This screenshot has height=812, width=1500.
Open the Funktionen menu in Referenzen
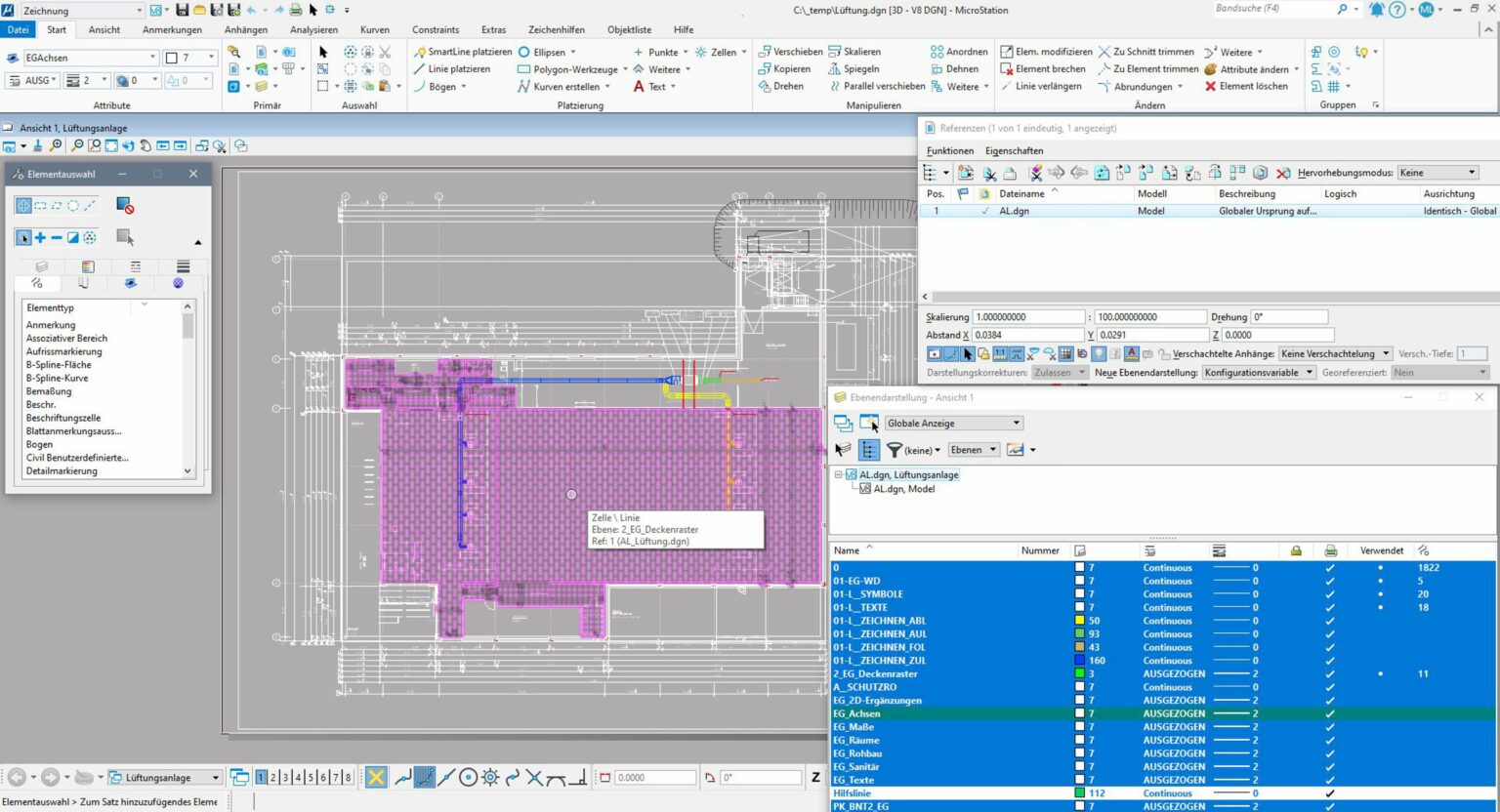[x=949, y=150]
